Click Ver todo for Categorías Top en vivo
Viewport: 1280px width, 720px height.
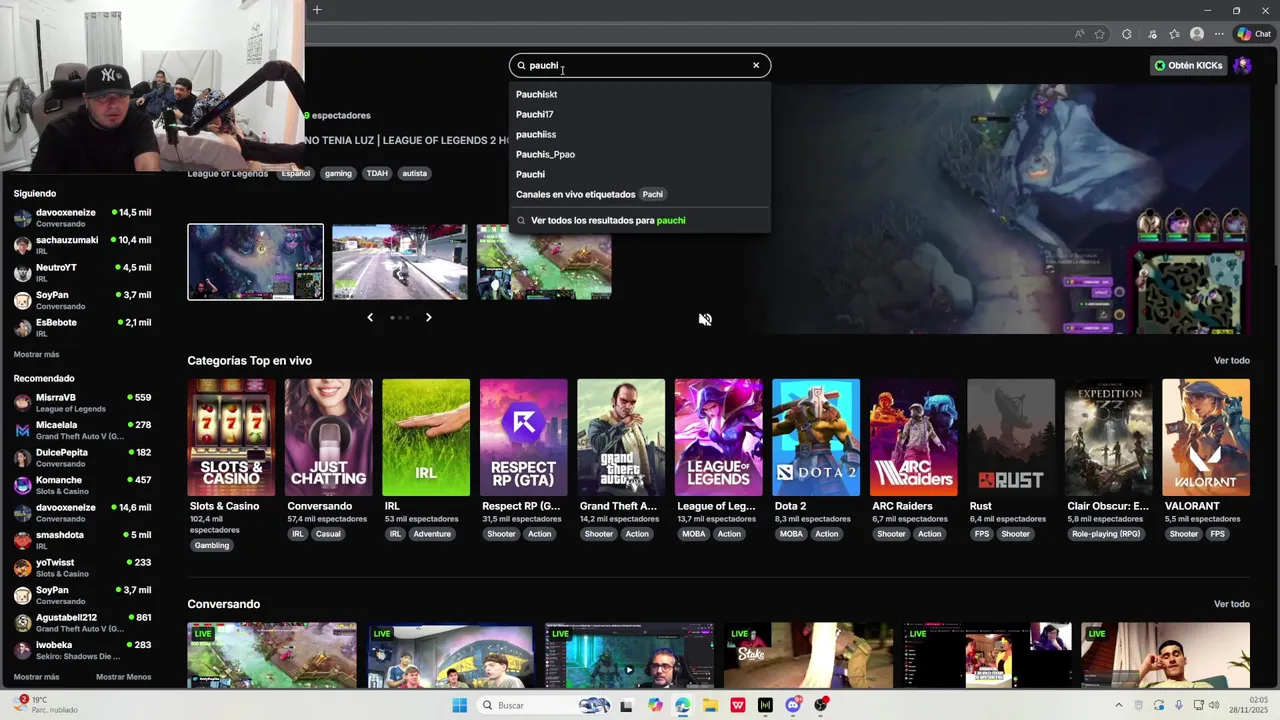point(1231,360)
